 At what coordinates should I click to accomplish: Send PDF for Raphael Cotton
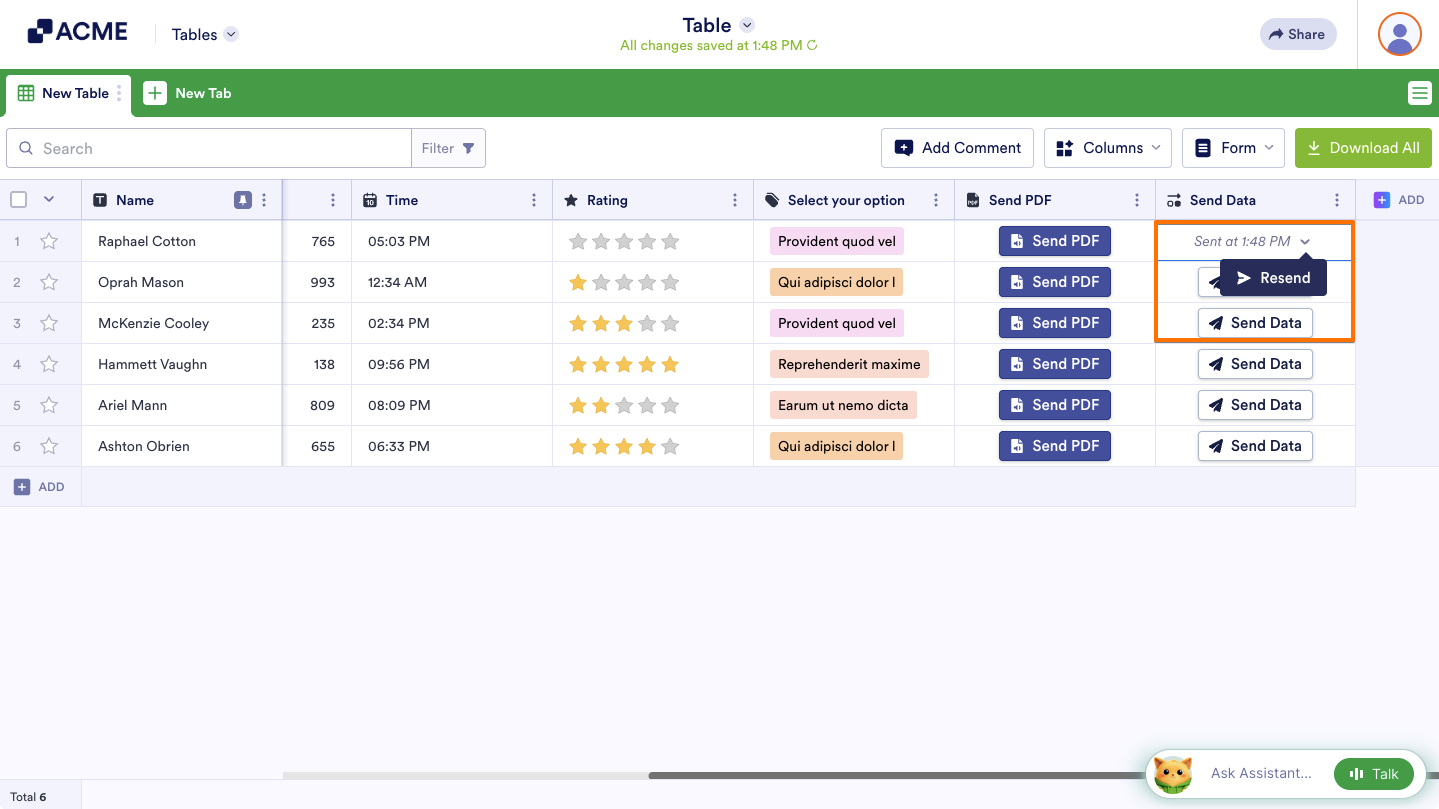[1055, 241]
